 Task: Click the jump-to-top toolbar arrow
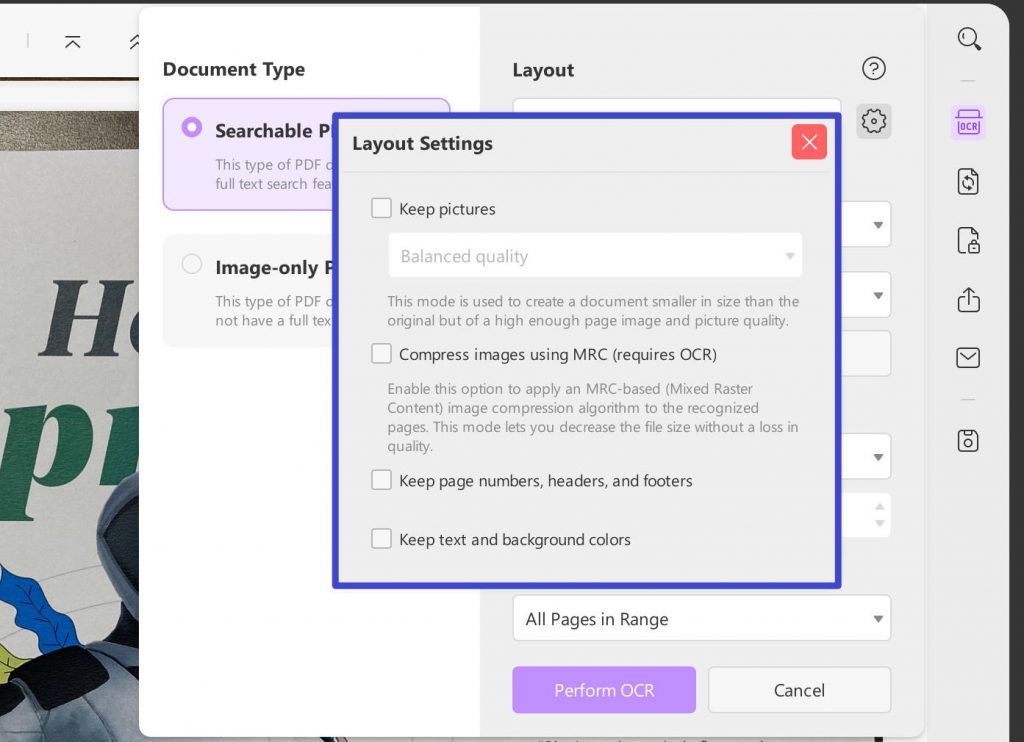click(71, 42)
